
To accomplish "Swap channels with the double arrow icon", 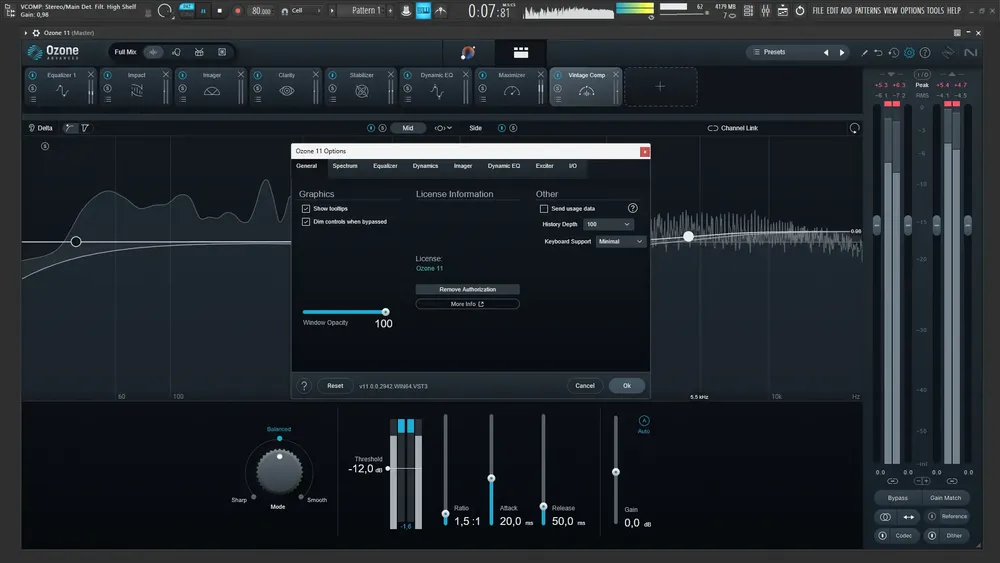I will (909, 516).
